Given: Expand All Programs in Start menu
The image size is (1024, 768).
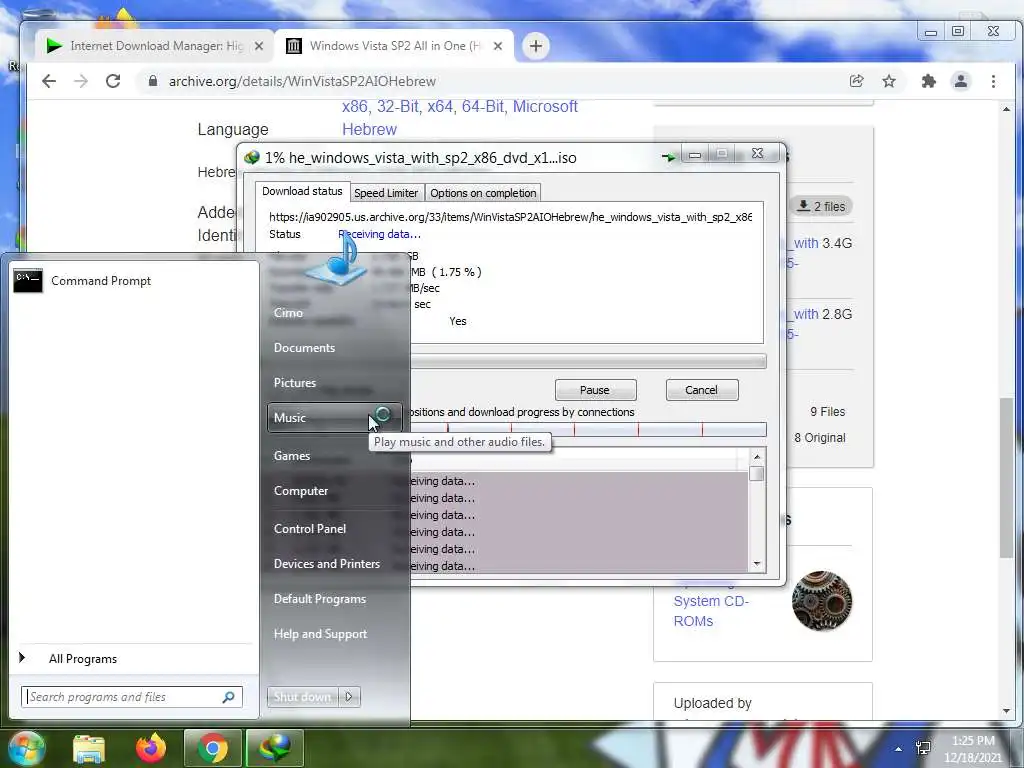Looking at the screenshot, I should [x=83, y=659].
